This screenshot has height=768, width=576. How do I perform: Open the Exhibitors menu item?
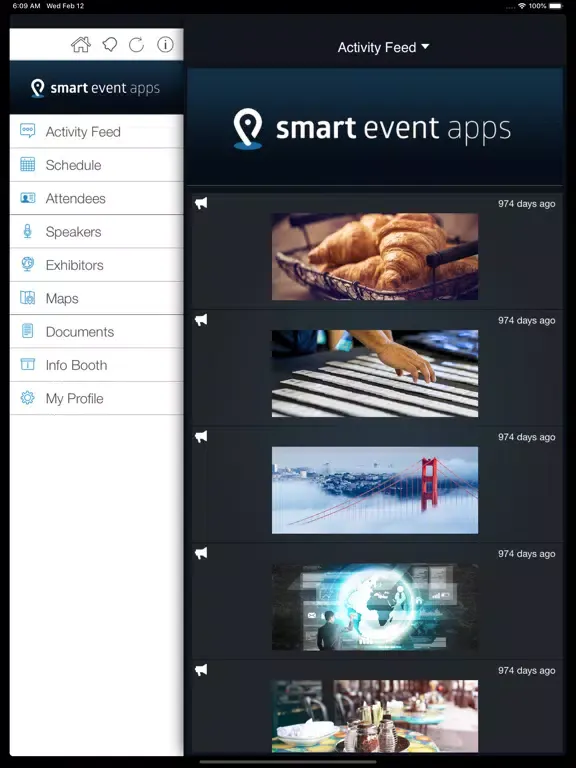click(x=96, y=265)
